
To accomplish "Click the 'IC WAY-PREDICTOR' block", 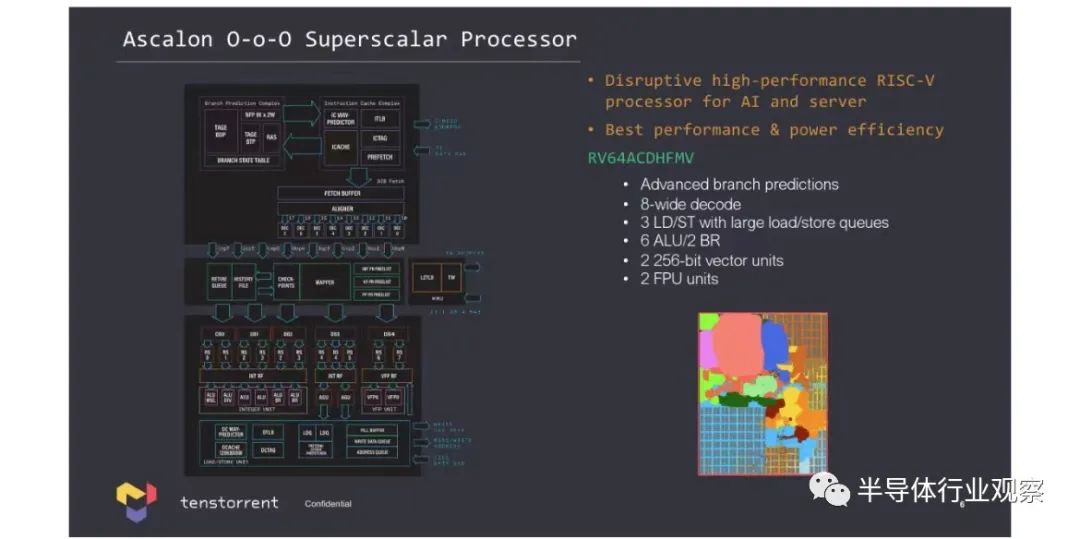I will pyautogui.click(x=341, y=118).
